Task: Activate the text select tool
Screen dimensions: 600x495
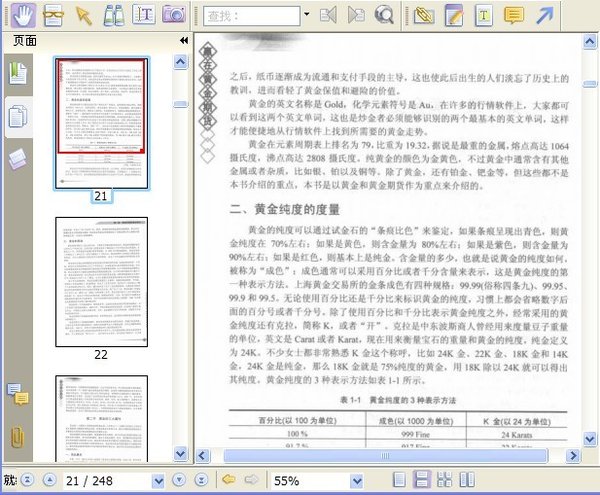Action: coord(143,15)
